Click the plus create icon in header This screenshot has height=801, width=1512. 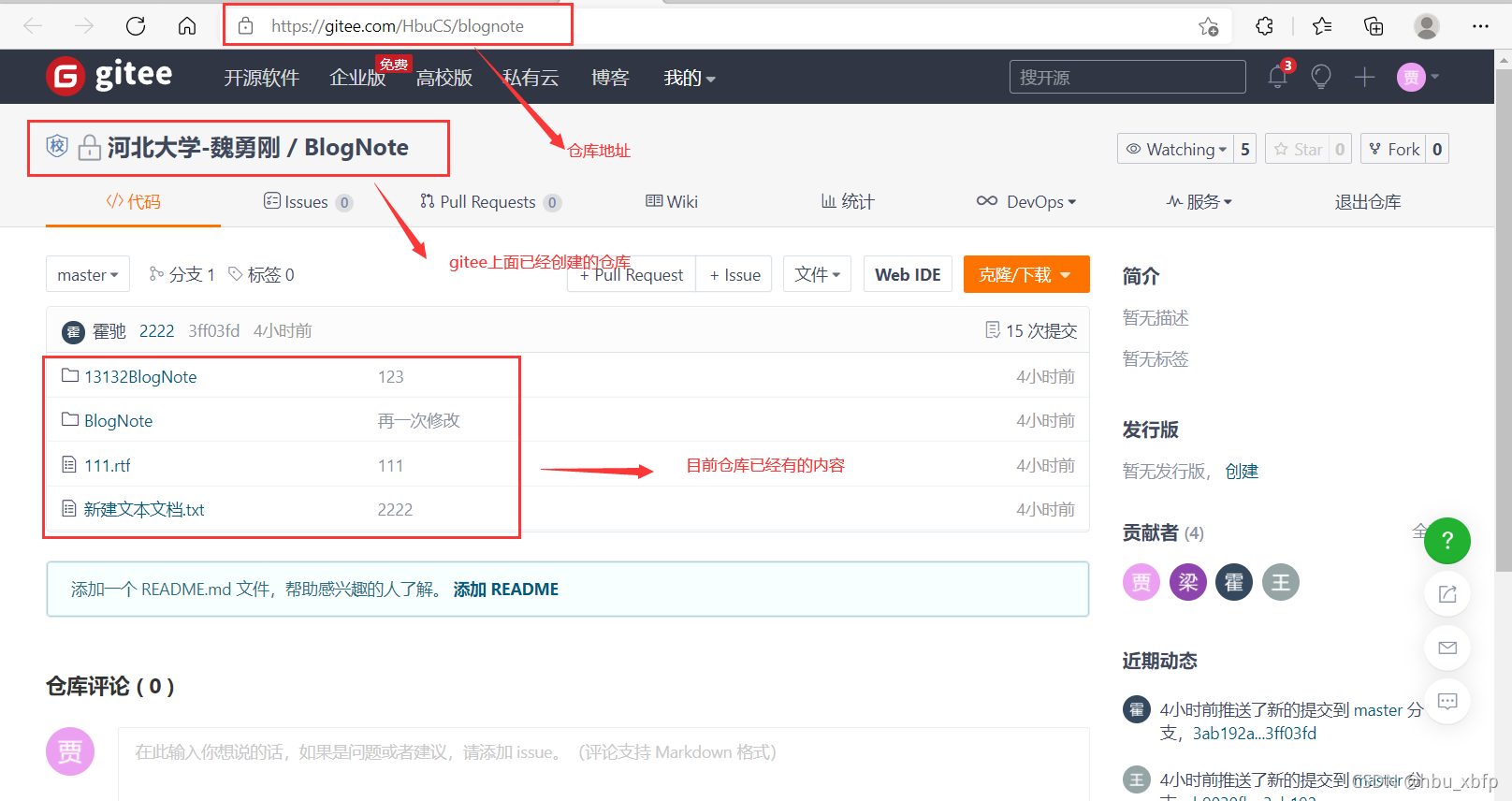click(x=1364, y=77)
